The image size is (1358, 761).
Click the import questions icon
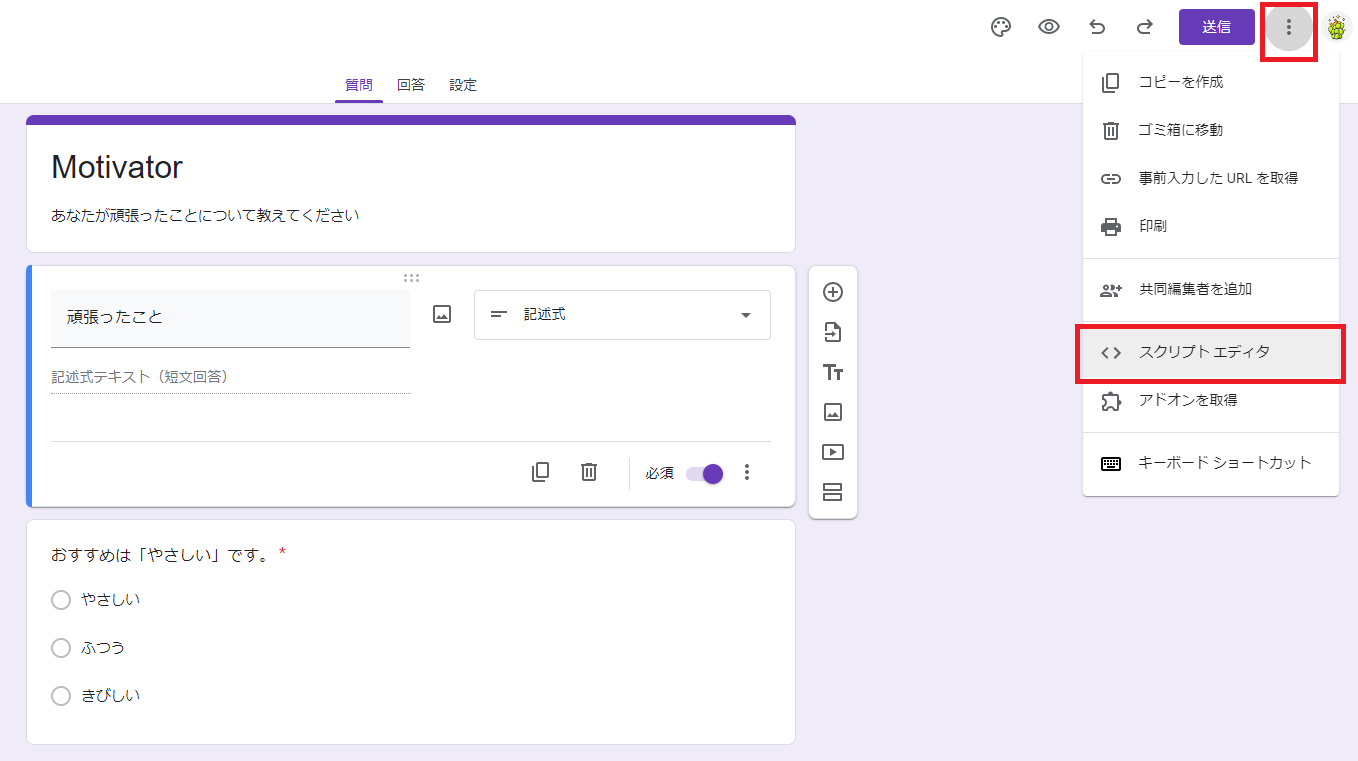tap(833, 332)
